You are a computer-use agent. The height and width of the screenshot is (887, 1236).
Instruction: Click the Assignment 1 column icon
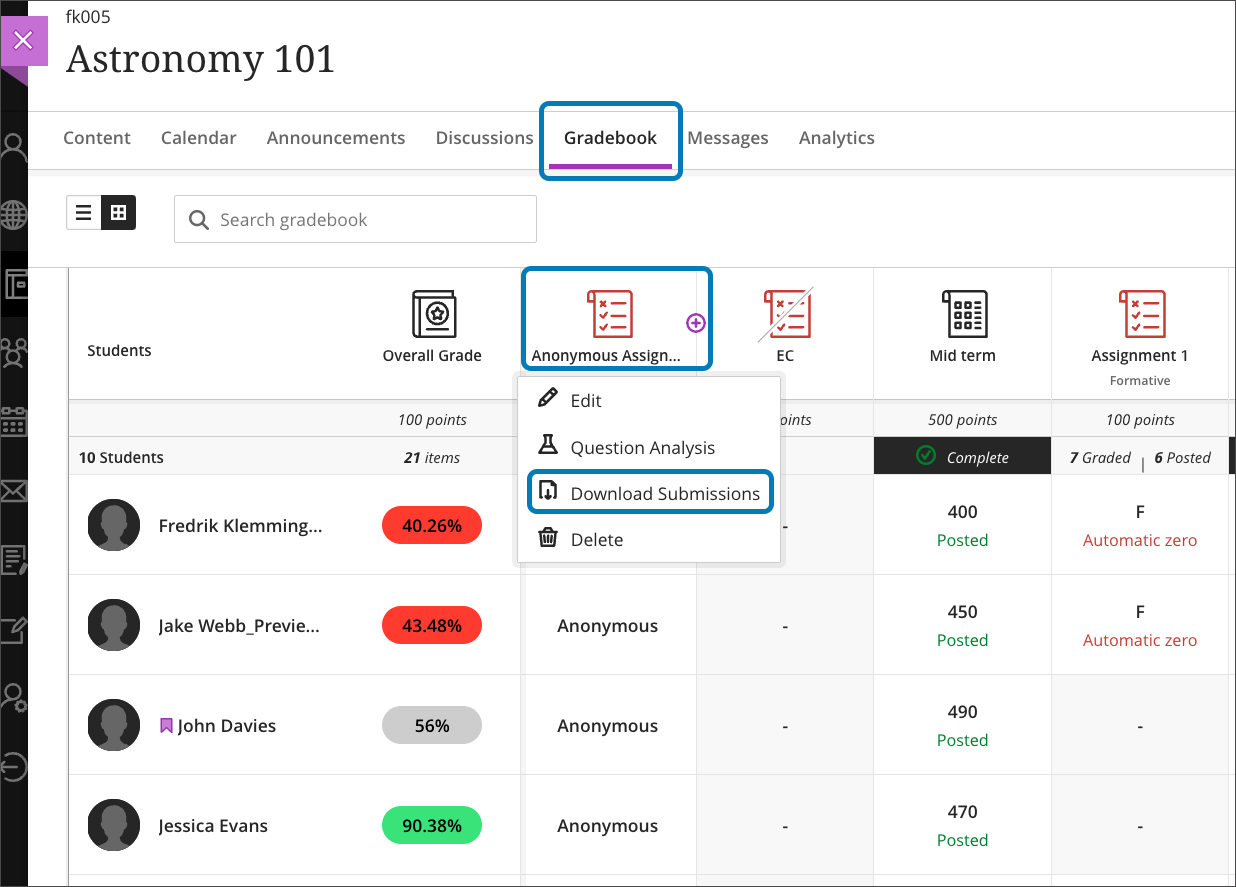[1140, 314]
